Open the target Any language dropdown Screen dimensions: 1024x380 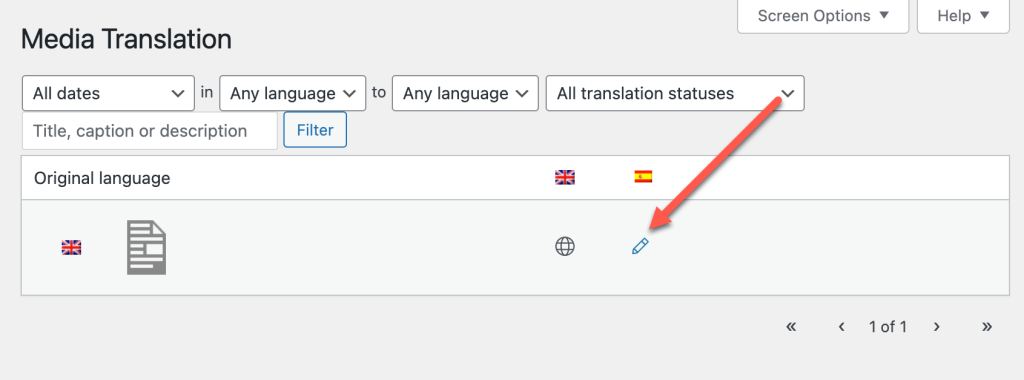pos(465,93)
